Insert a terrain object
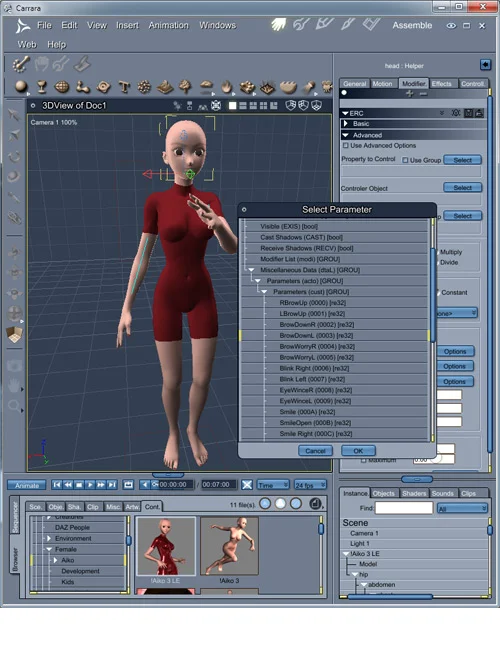This screenshot has height=650, width=500. 165,87
